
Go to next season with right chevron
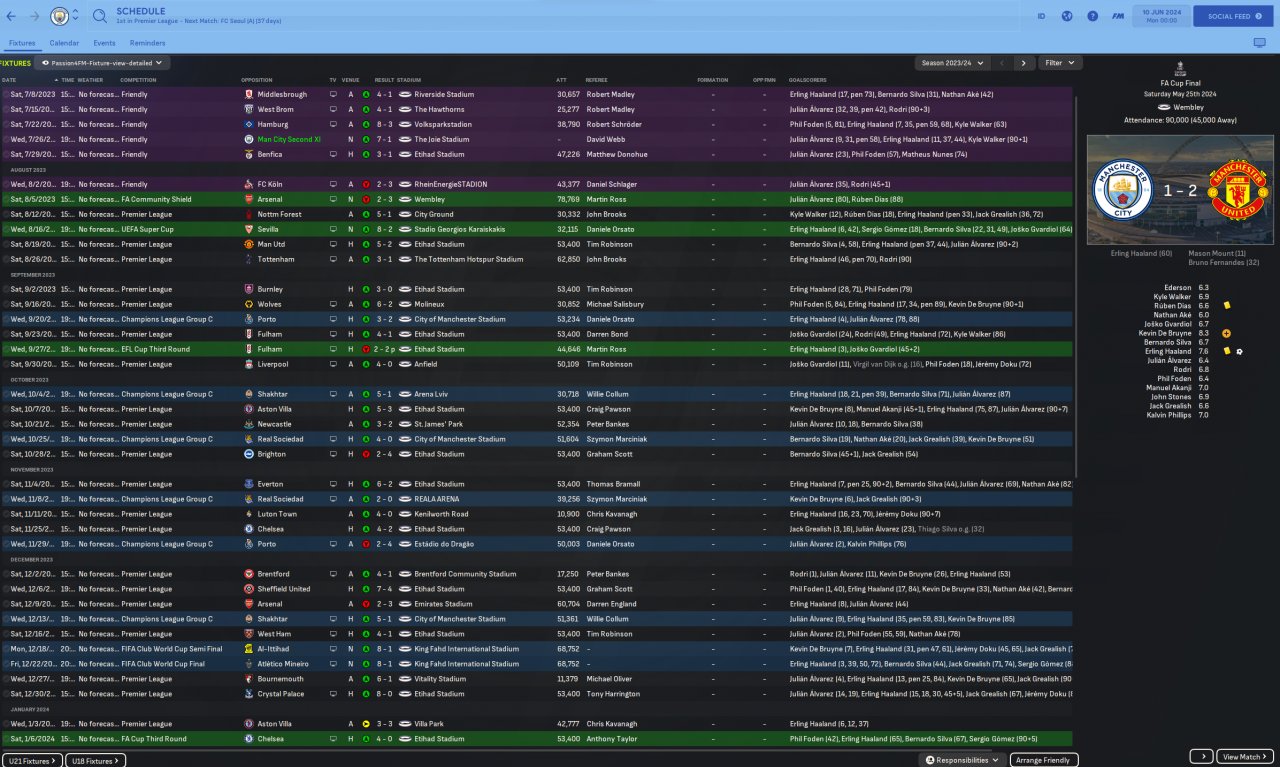tap(1023, 63)
